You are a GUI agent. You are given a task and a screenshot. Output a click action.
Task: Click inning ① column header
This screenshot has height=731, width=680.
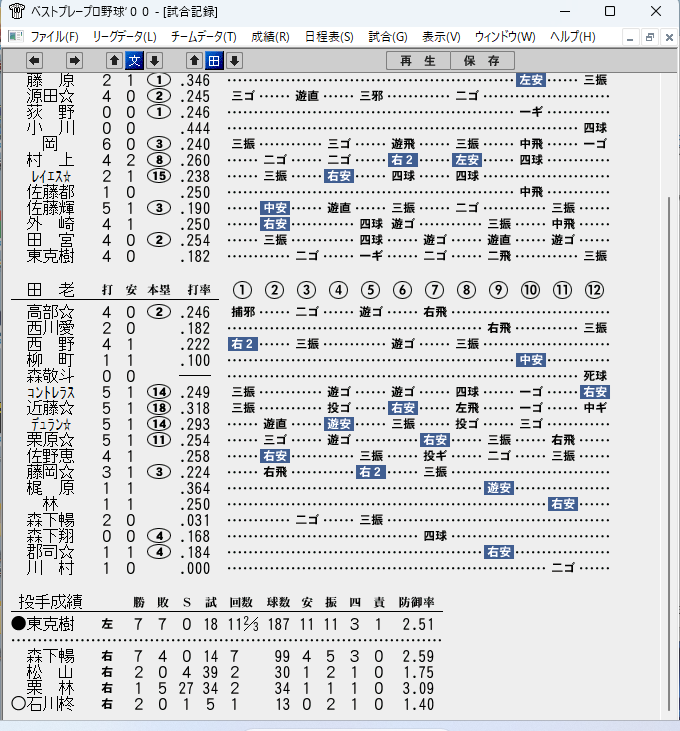[x=242, y=290]
